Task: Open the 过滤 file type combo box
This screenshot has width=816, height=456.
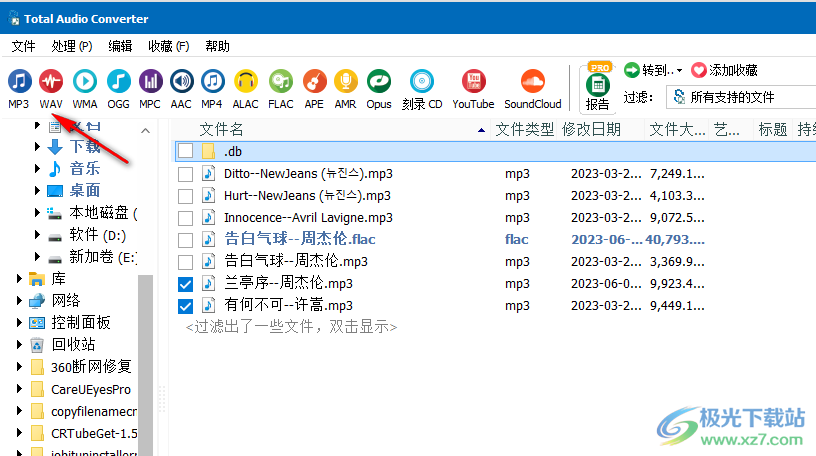Action: click(x=741, y=97)
